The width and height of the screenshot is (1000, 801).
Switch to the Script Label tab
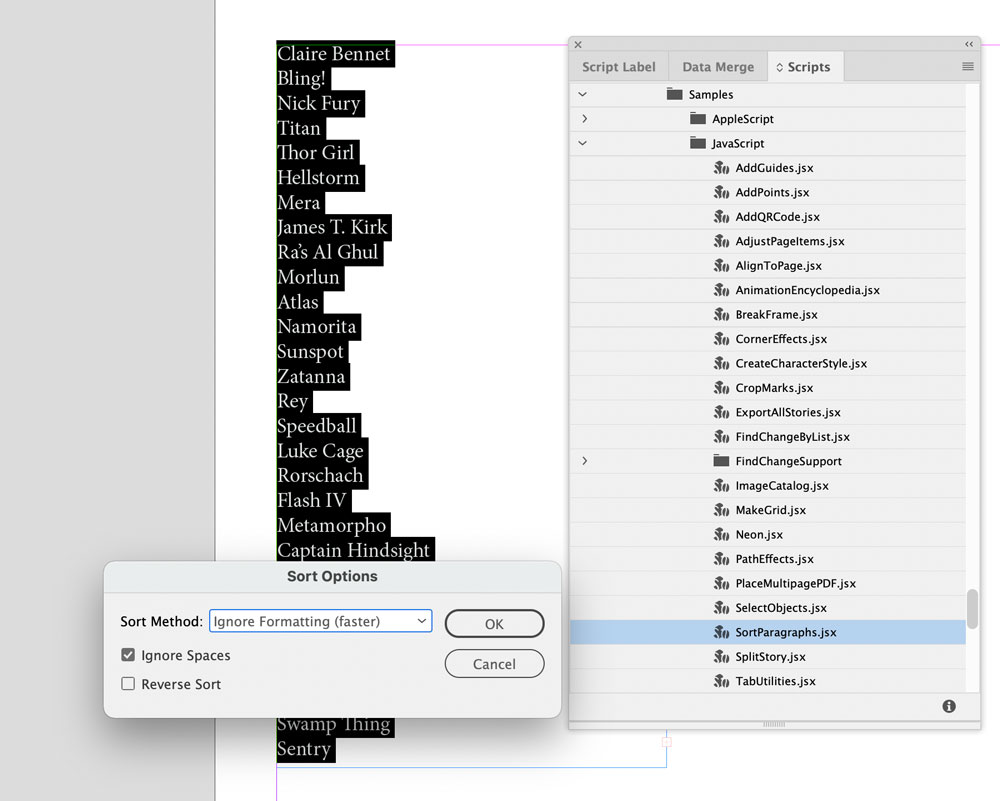point(619,67)
